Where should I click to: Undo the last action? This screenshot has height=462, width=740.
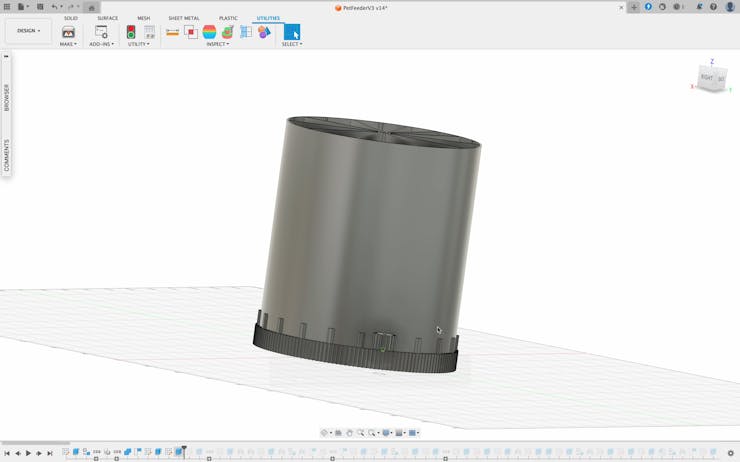point(54,7)
